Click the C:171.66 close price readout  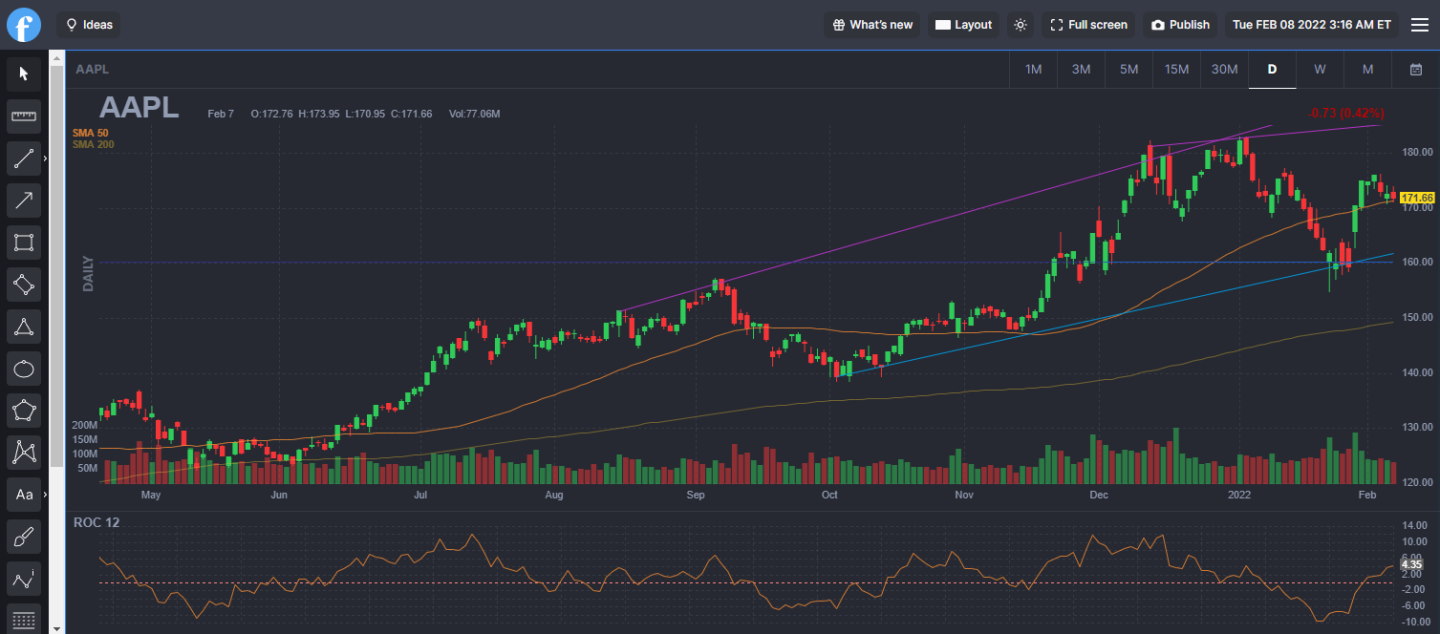click(411, 114)
